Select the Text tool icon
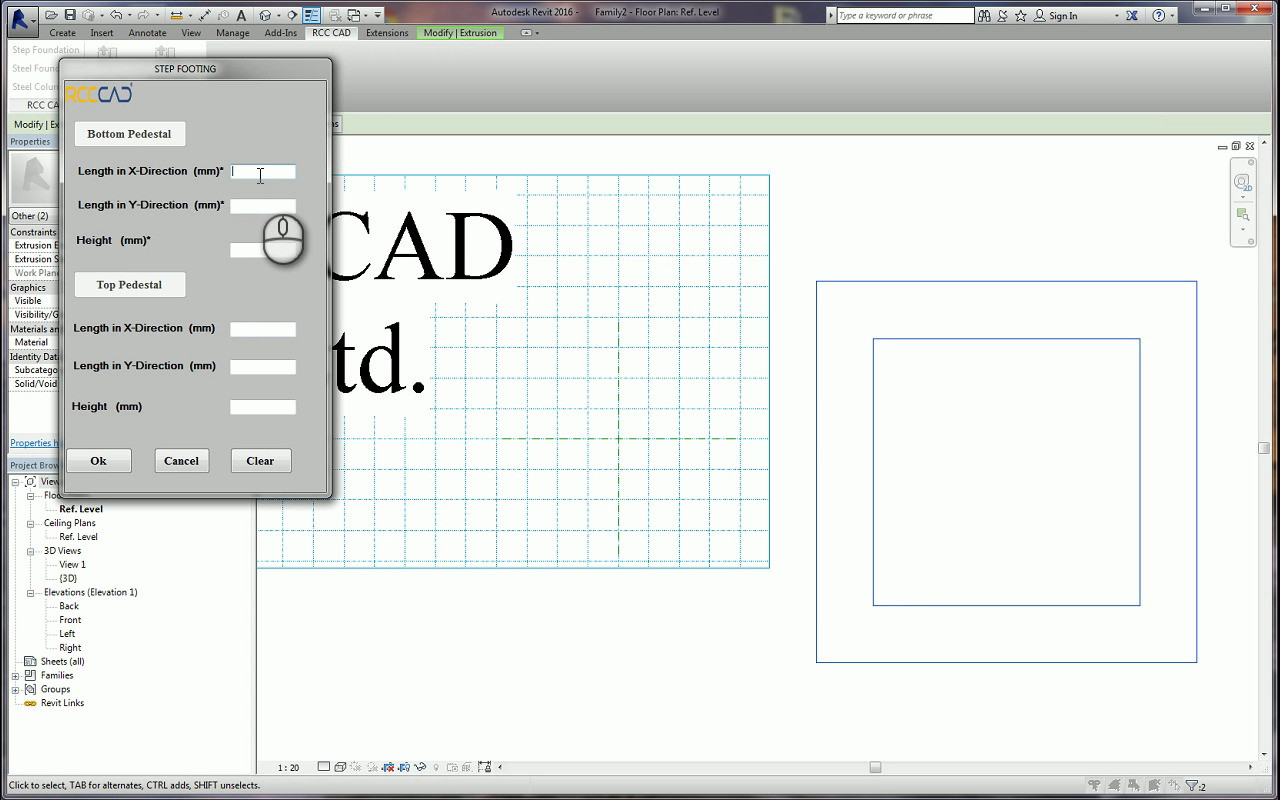The image size is (1280, 800). pyautogui.click(x=241, y=15)
